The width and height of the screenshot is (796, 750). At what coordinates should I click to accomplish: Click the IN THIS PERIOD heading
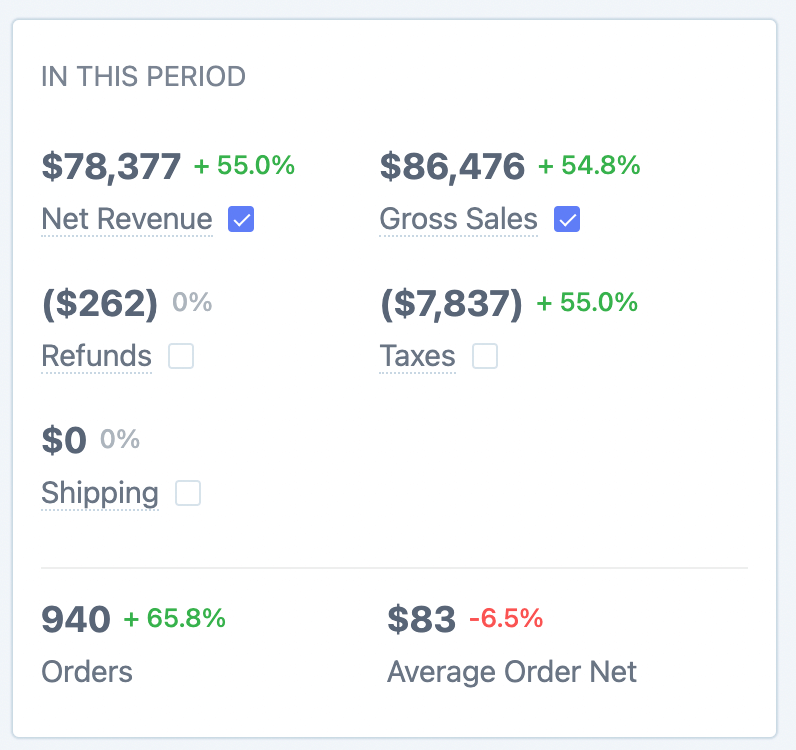point(143,77)
